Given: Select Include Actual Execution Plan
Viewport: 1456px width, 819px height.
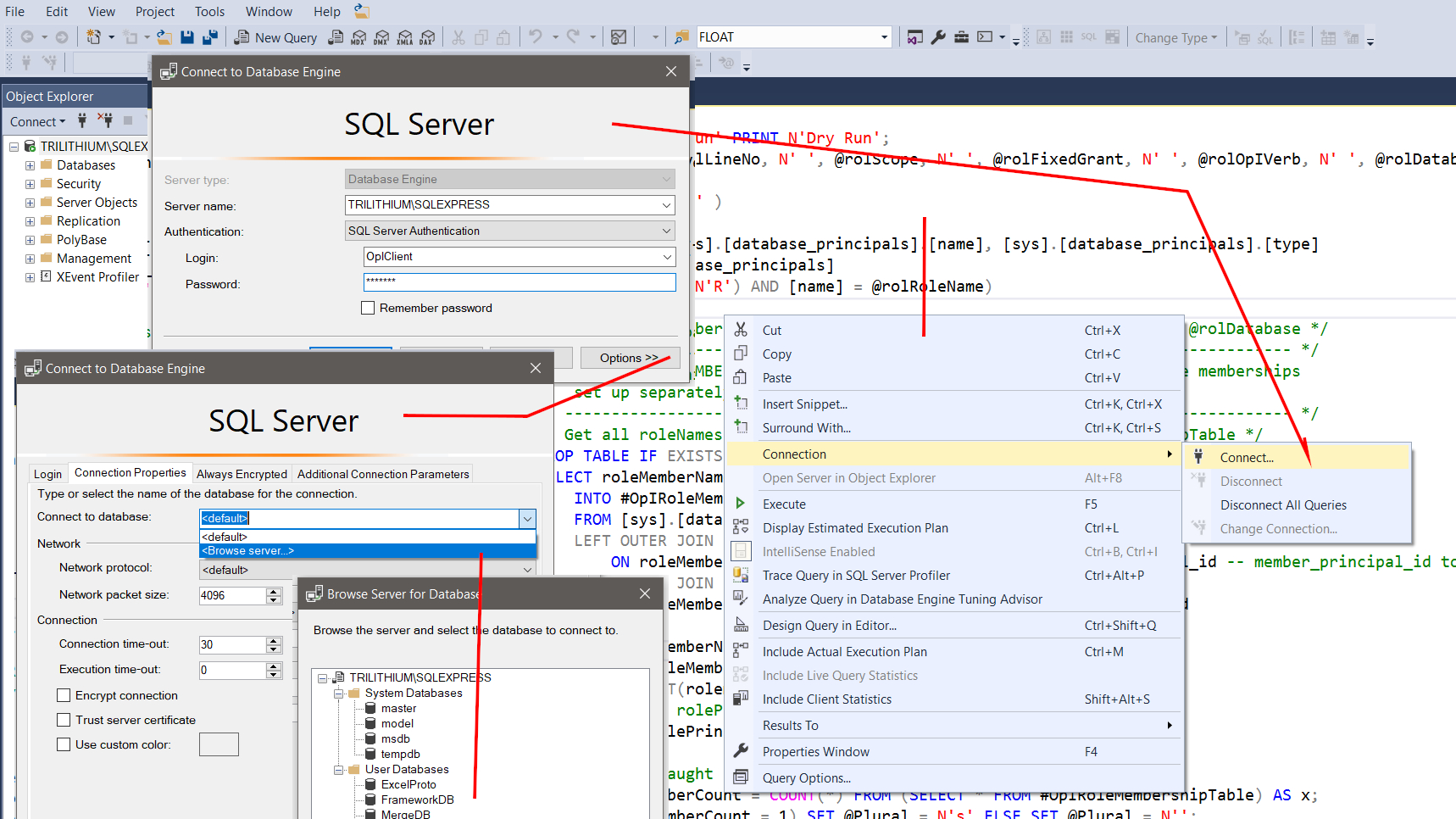Looking at the screenshot, I should point(954,651).
